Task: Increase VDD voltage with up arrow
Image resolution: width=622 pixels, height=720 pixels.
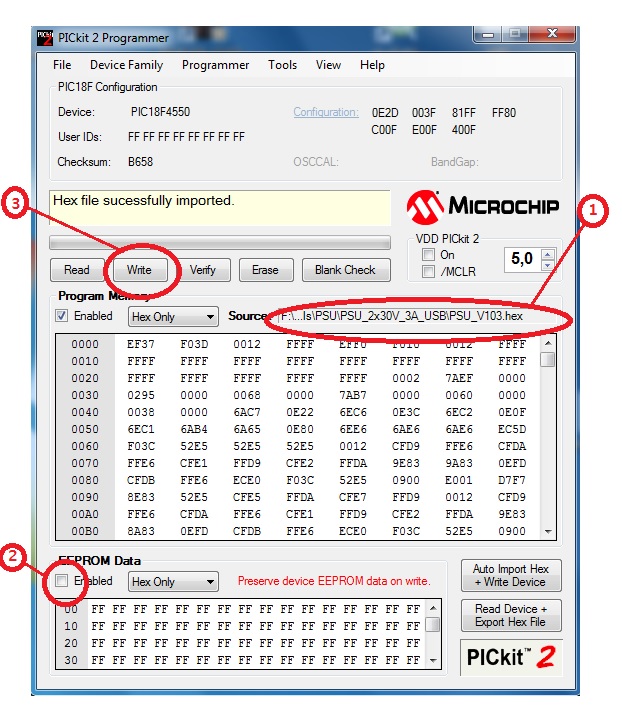Action: [x=547, y=255]
